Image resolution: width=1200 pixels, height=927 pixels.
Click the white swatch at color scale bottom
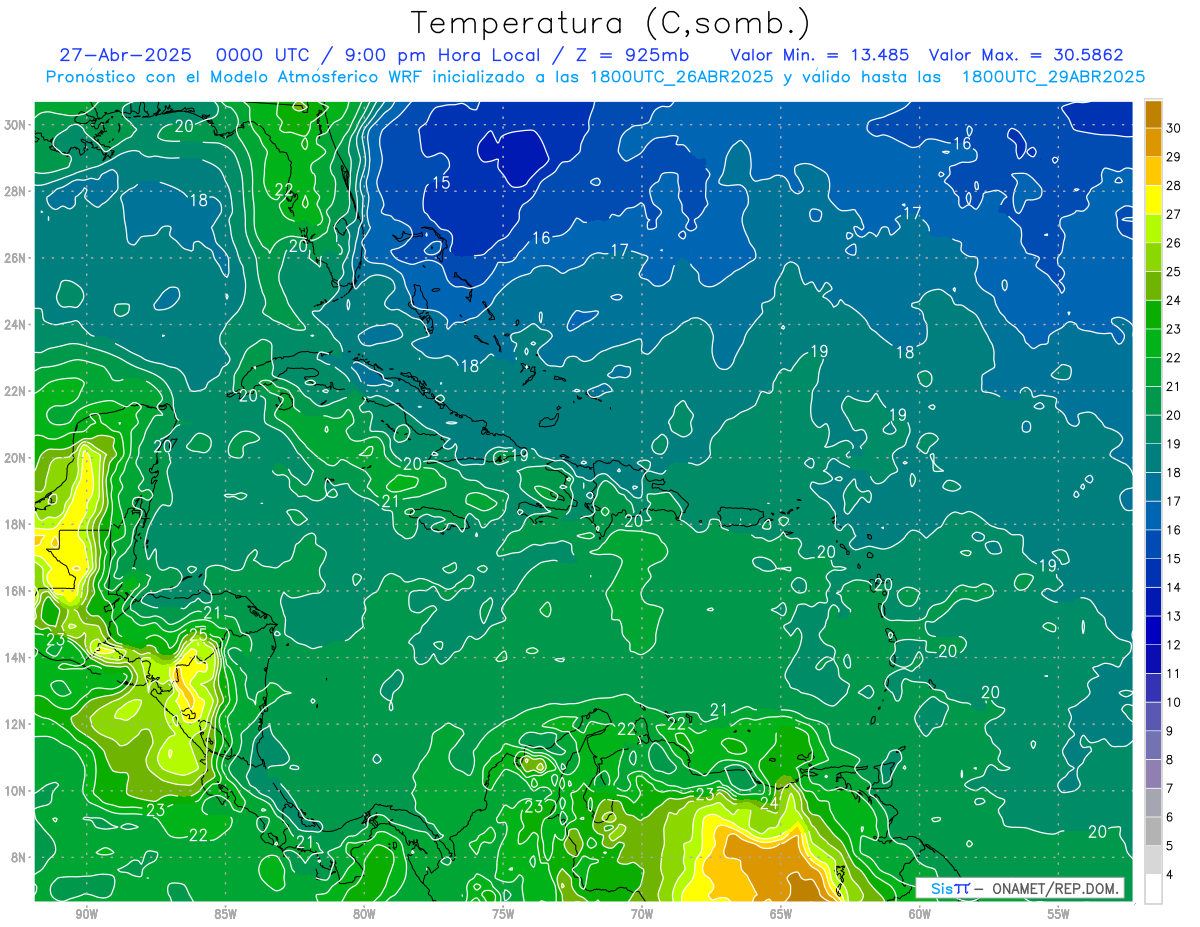coord(1153,889)
